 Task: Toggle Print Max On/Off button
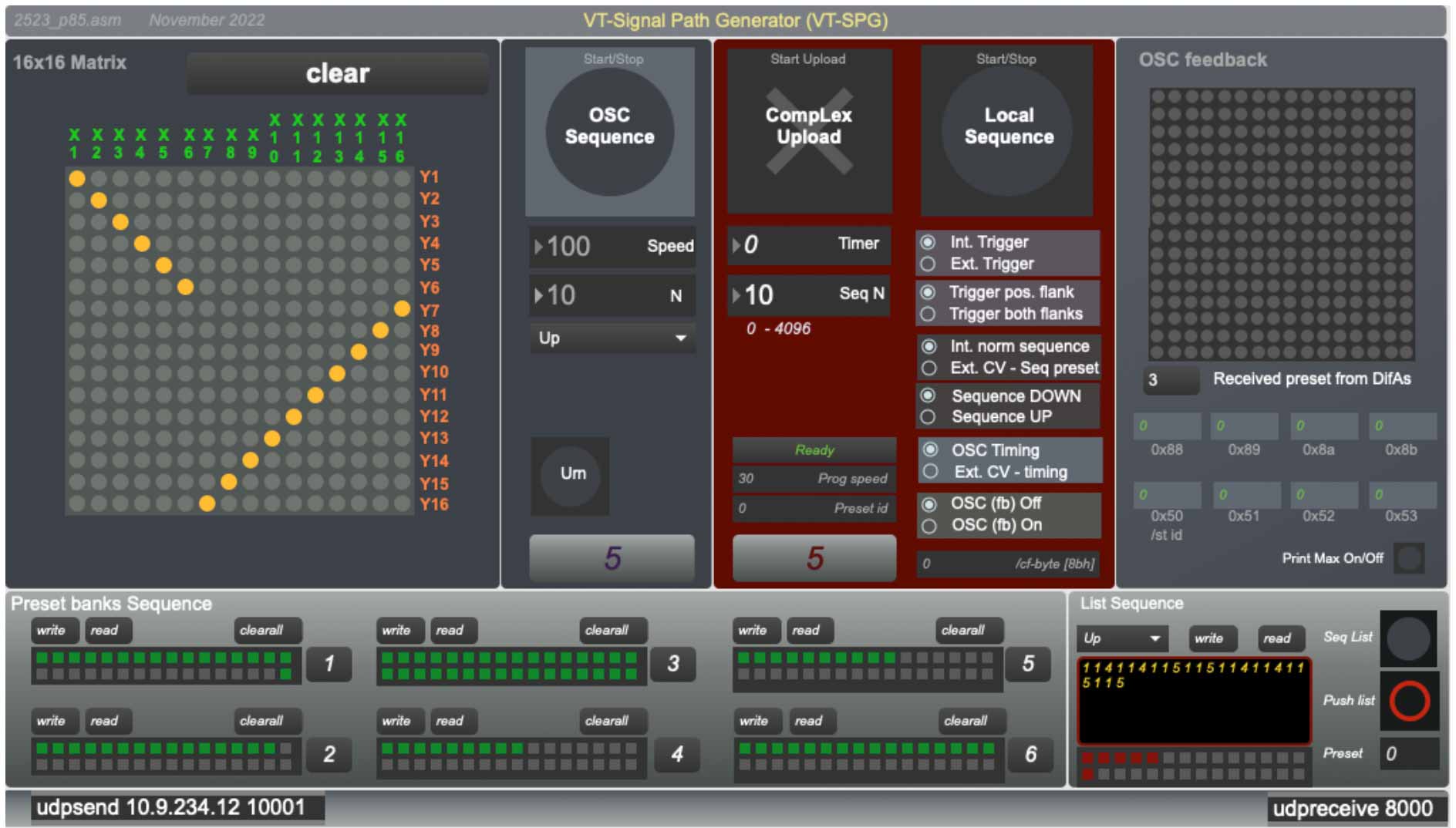1409,558
